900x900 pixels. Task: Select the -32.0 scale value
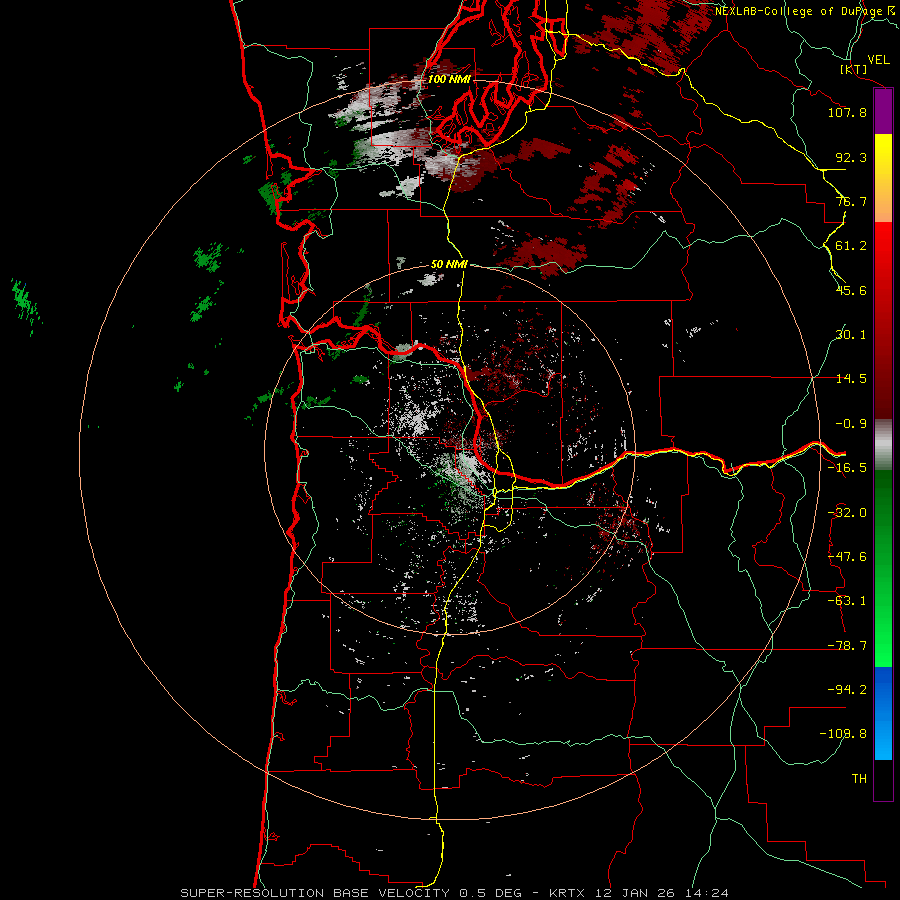pos(847,513)
